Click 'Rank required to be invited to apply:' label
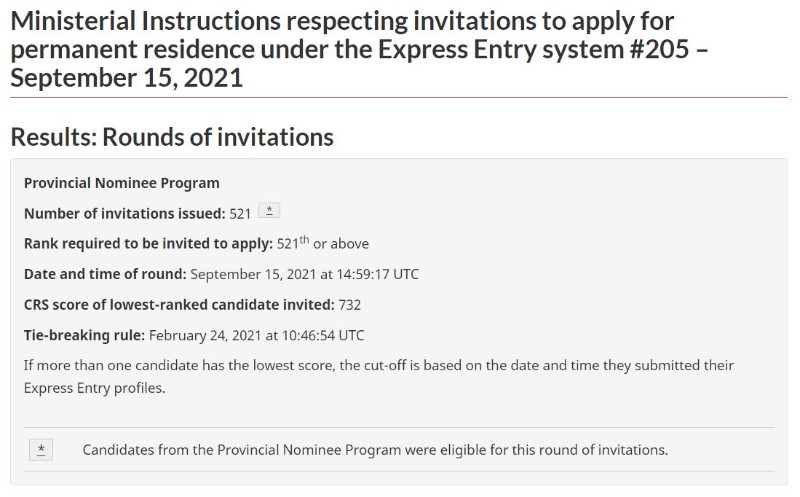 click(x=148, y=244)
